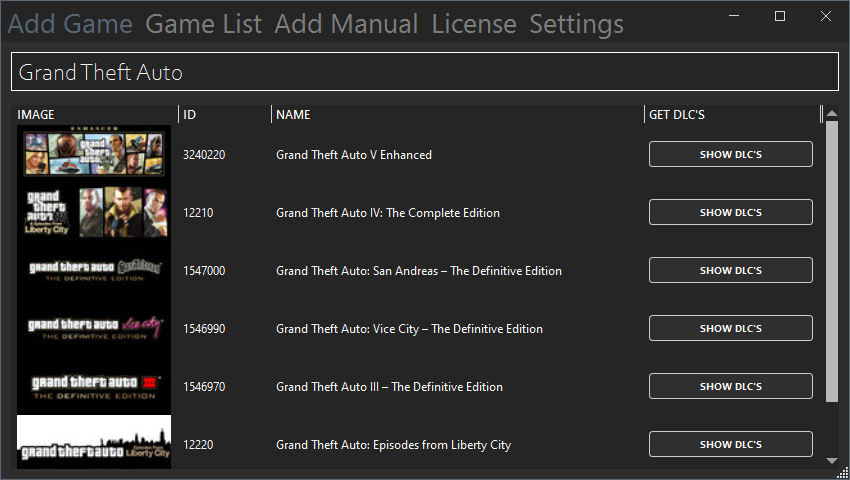The height and width of the screenshot is (480, 850).
Task: Select the Vice City Definitive Edition thumbnail
Action: [94, 328]
